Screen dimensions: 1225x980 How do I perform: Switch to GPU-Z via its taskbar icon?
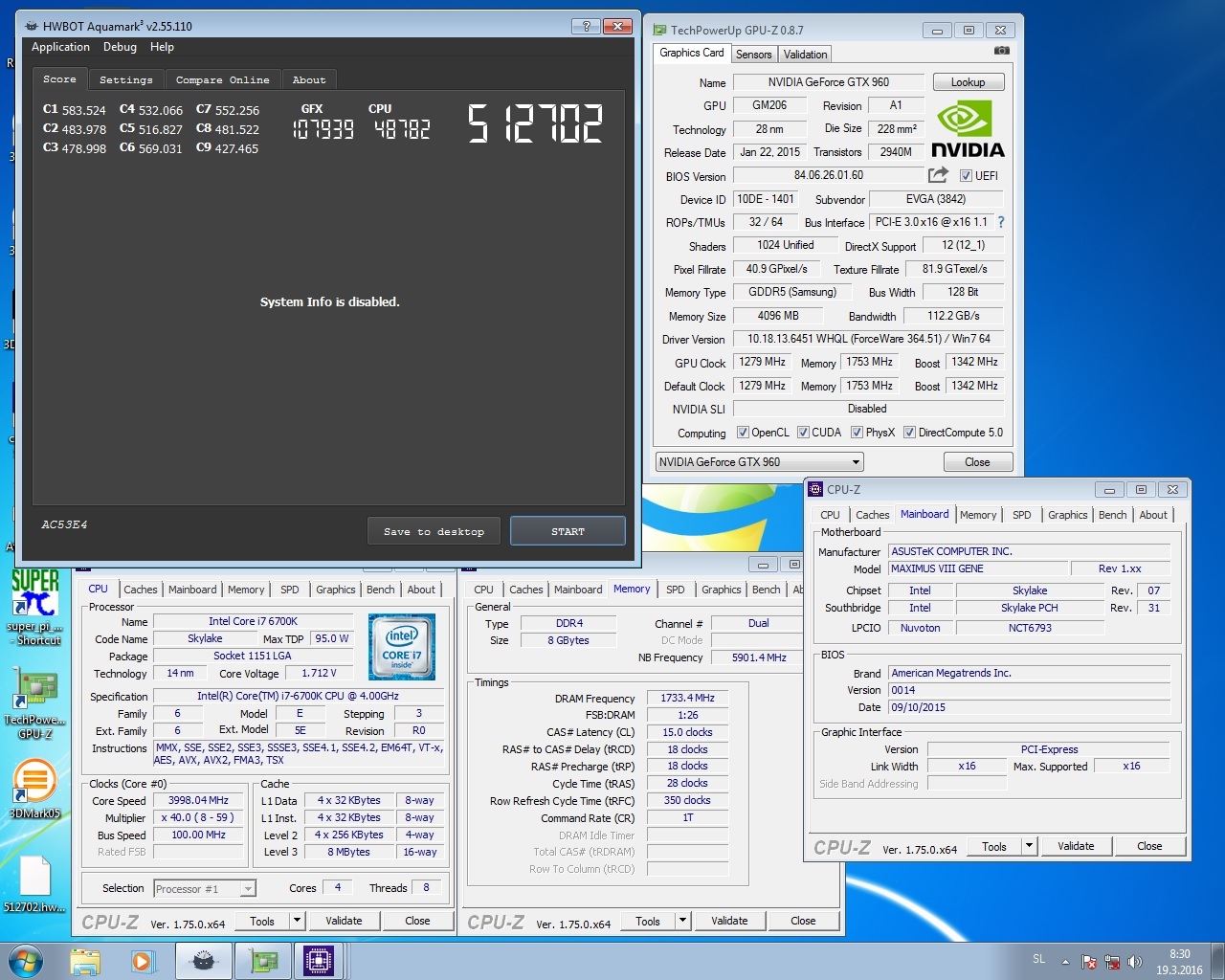[x=263, y=961]
